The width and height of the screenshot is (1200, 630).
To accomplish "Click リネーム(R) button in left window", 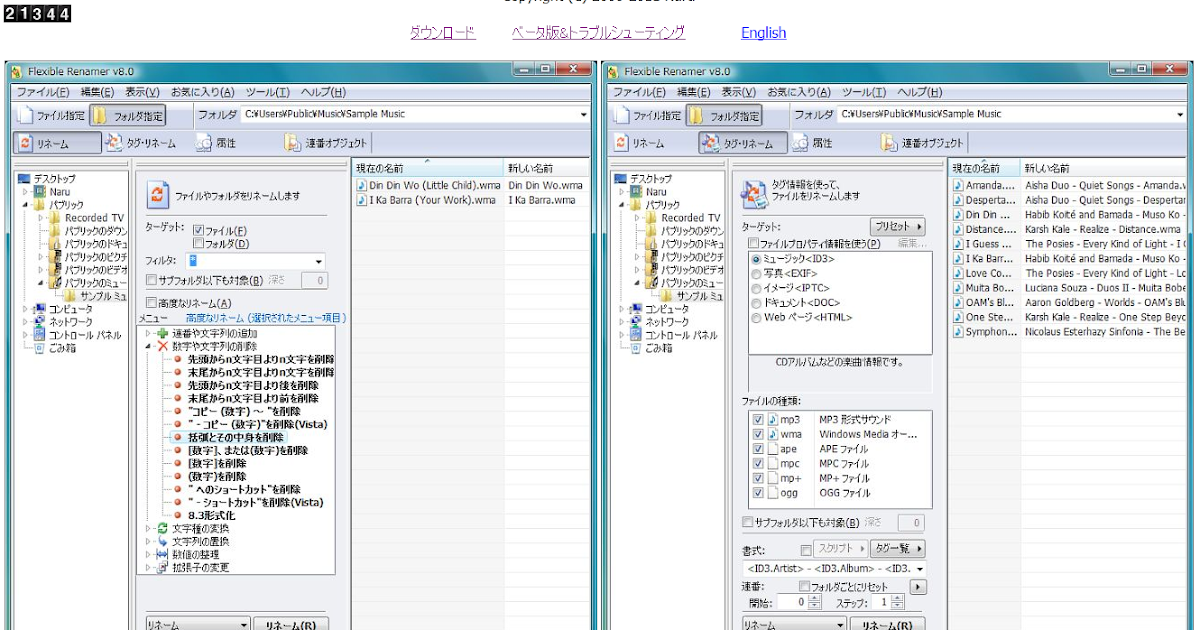I will click(291, 625).
